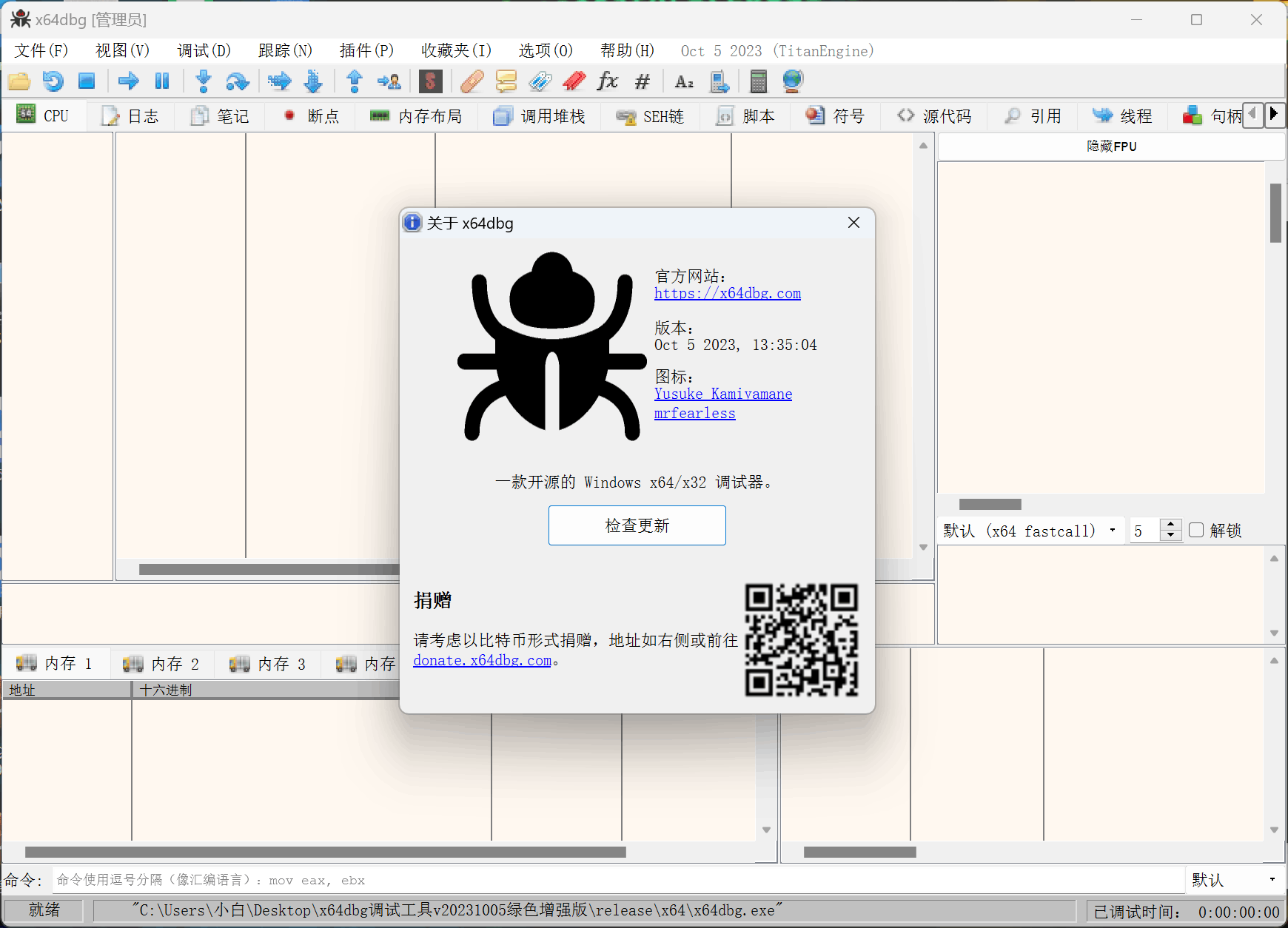1288x928 pixels.
Task: Switch to the 笔记 tab
Action: (x=220, y=116)
